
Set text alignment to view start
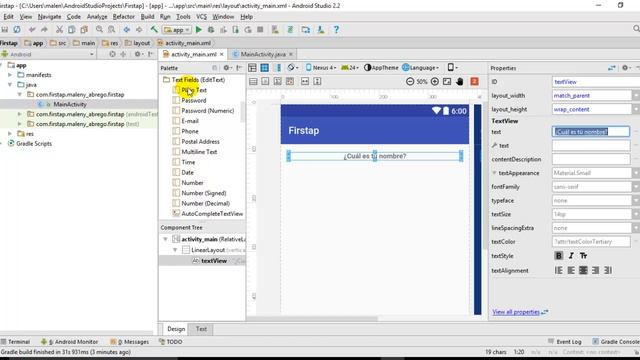point(559,270)
